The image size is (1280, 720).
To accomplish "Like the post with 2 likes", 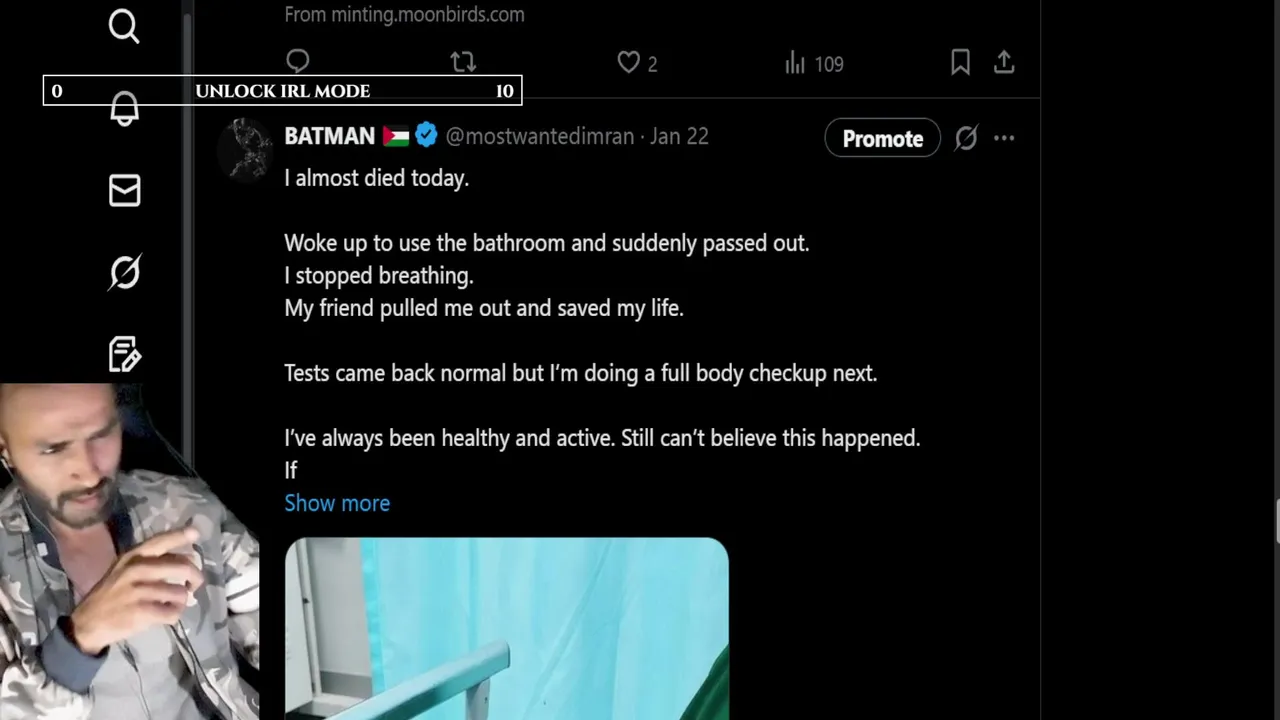I will tap(637, 63).
